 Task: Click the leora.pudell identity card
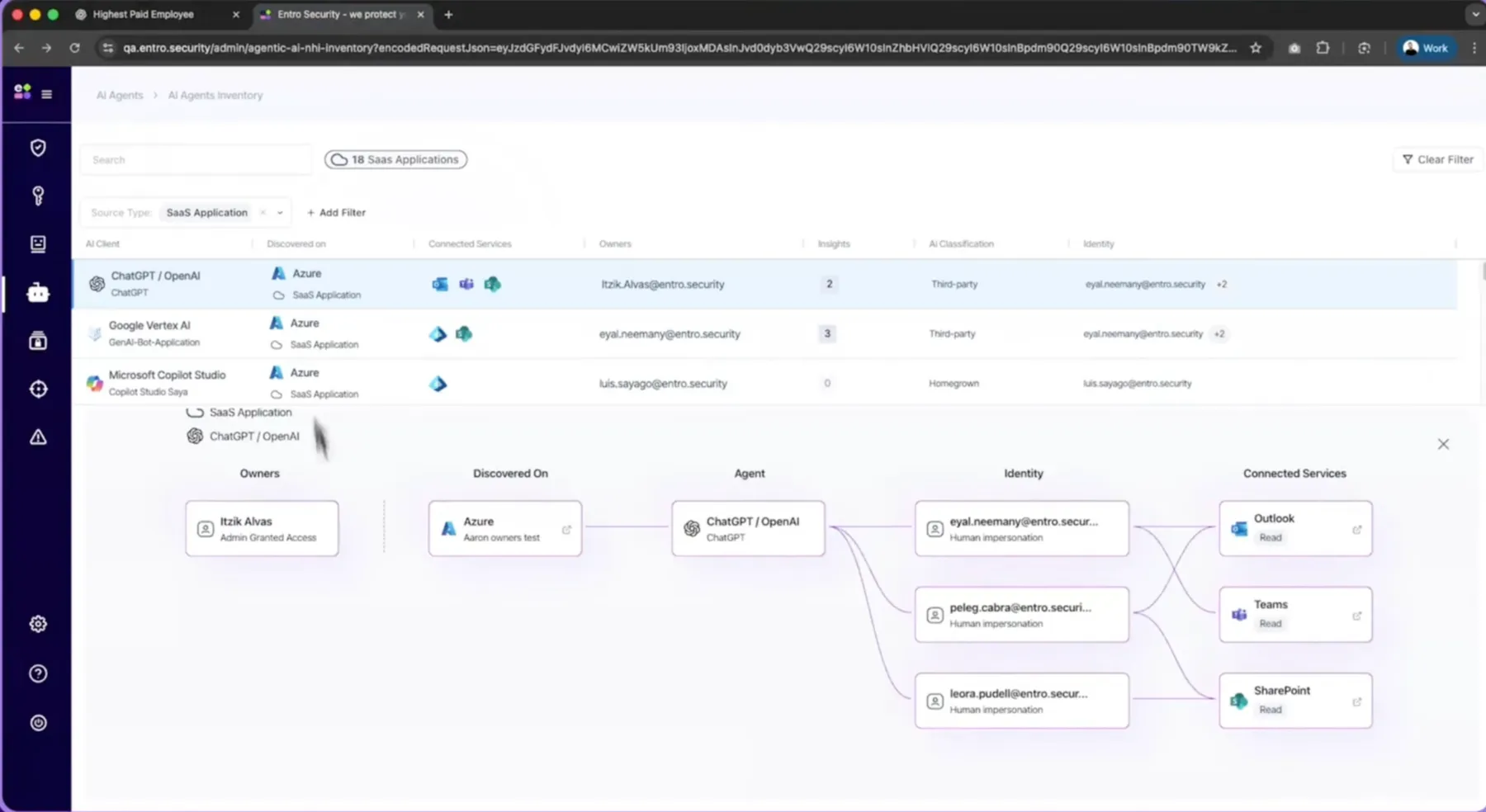coord(1021,701)
